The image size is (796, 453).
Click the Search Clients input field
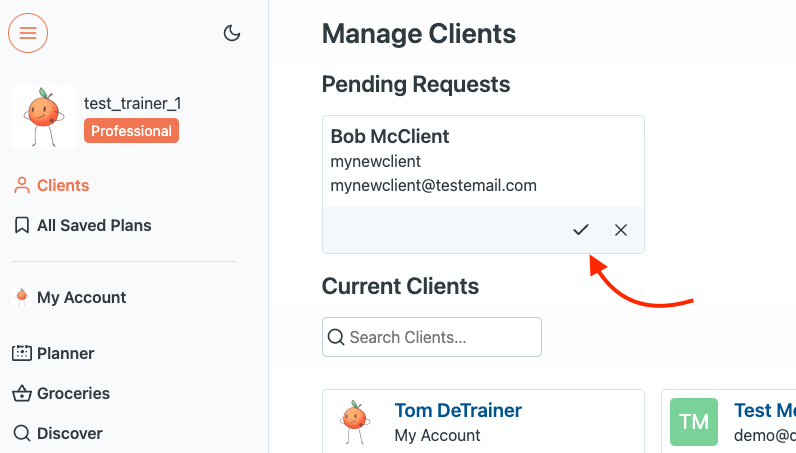click(x=432, y=337)
